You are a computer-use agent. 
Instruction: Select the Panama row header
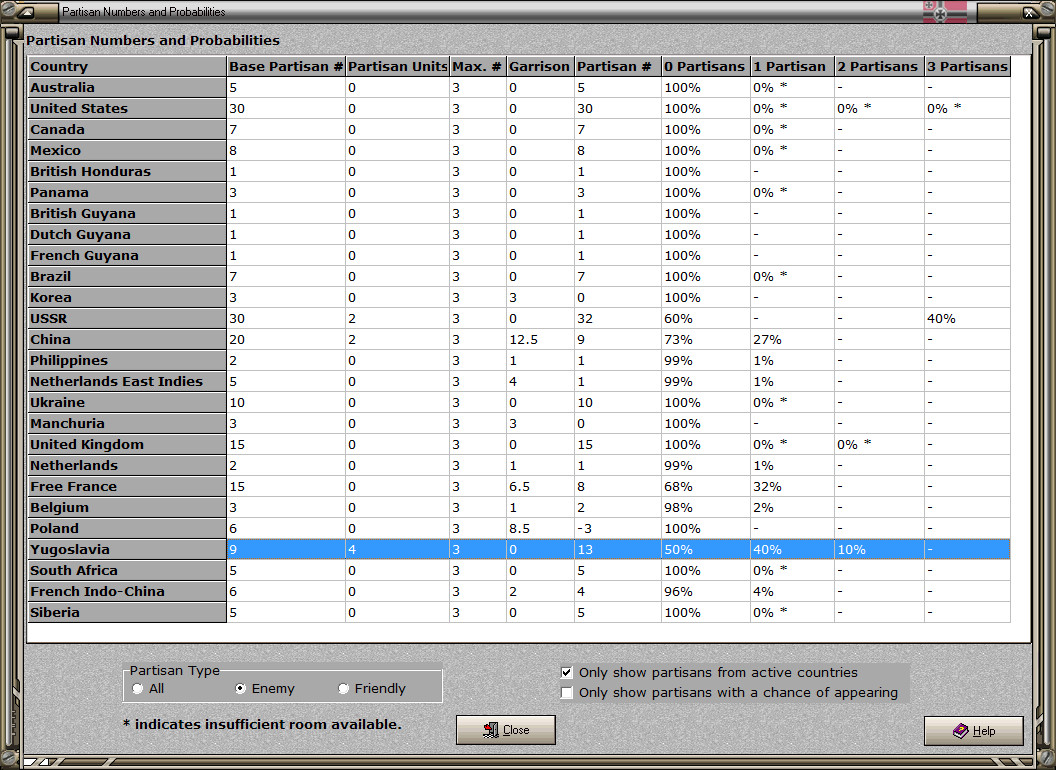[x=127, y=193]
